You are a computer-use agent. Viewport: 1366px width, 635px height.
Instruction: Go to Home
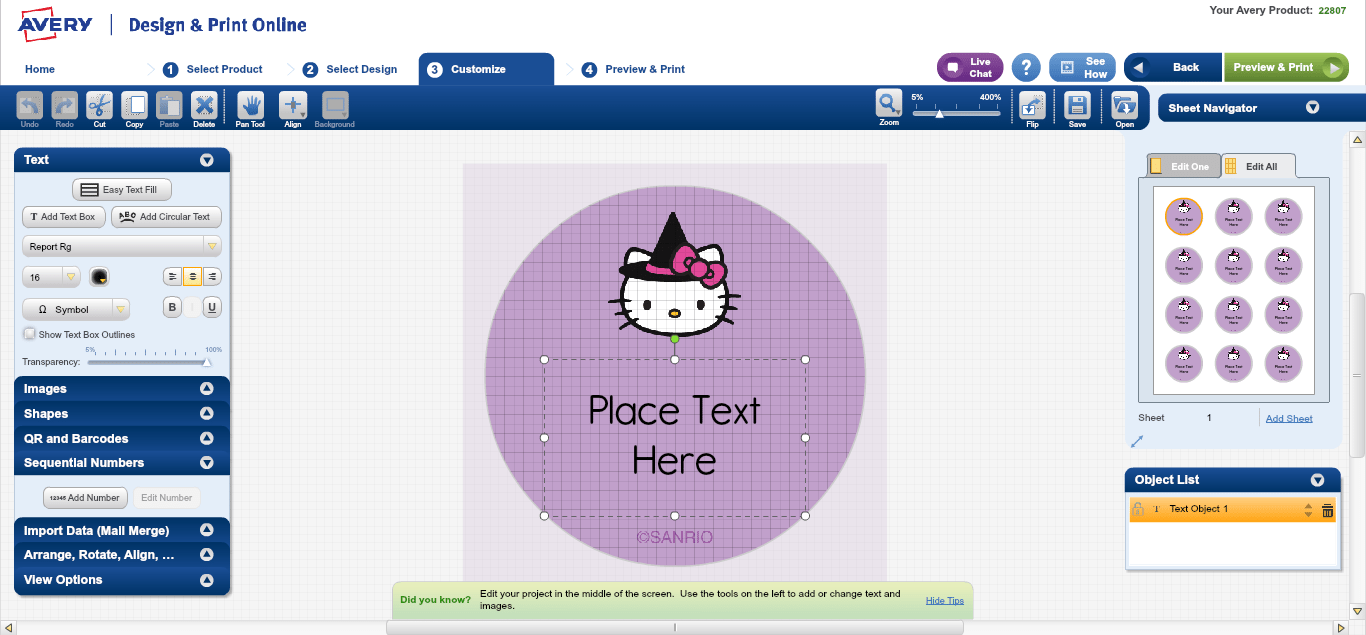(x=40, y=69)
